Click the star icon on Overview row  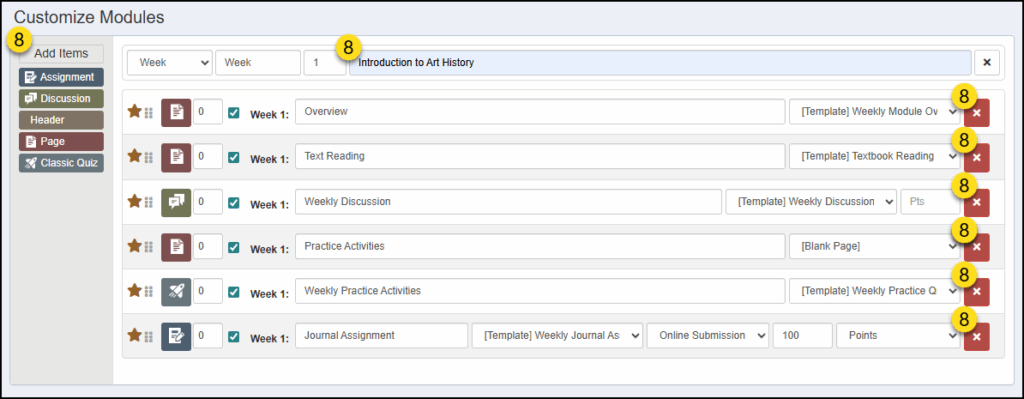tap(135, 112)
